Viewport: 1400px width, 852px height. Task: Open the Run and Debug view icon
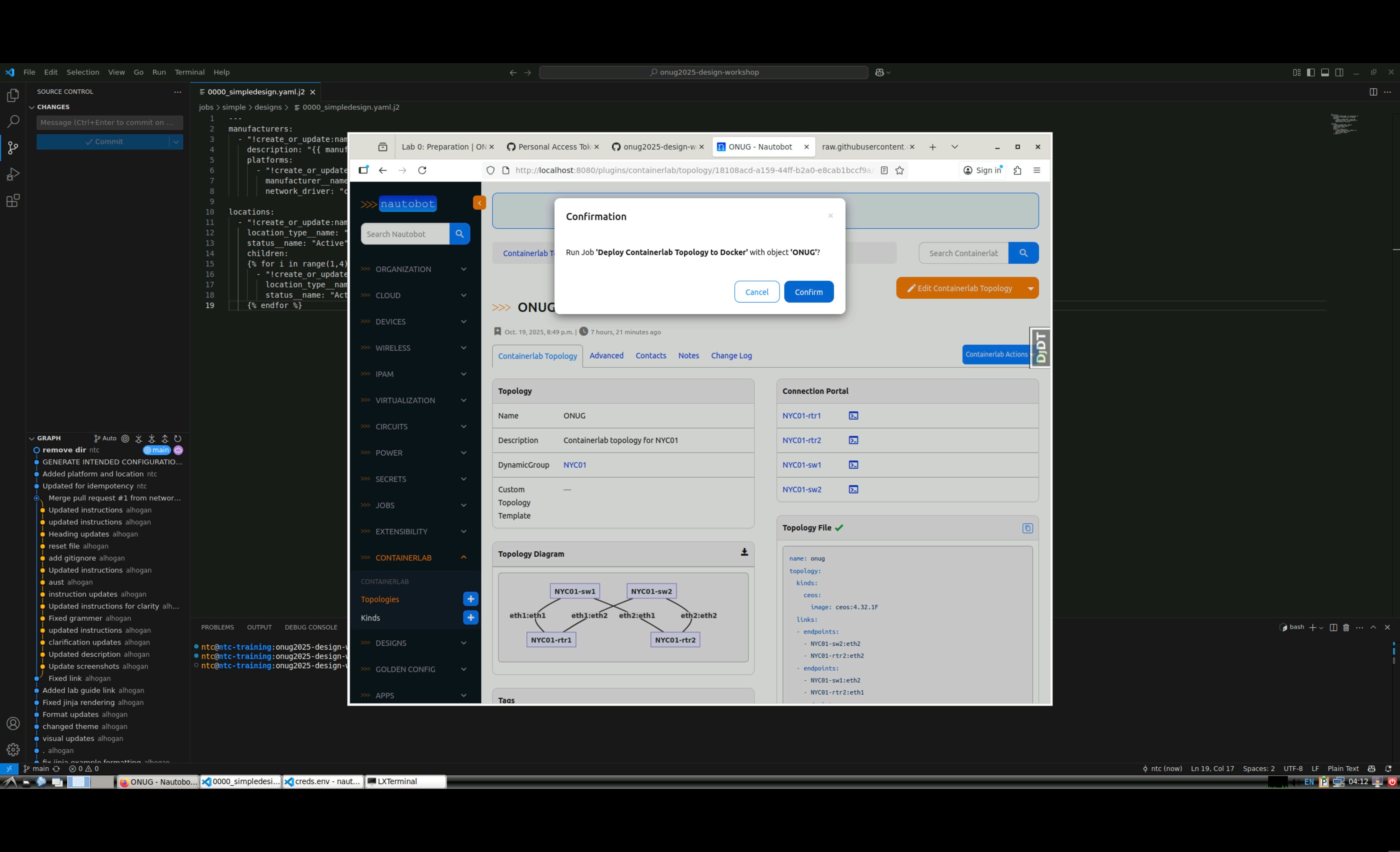13,175
